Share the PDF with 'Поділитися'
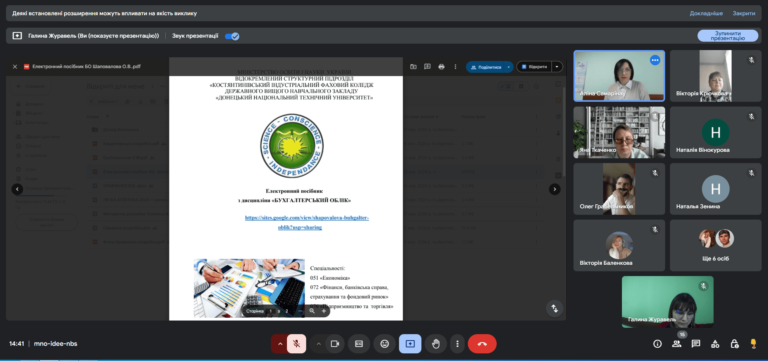Image resolution: width=768 pixels, height=361 pixels. 485,67
